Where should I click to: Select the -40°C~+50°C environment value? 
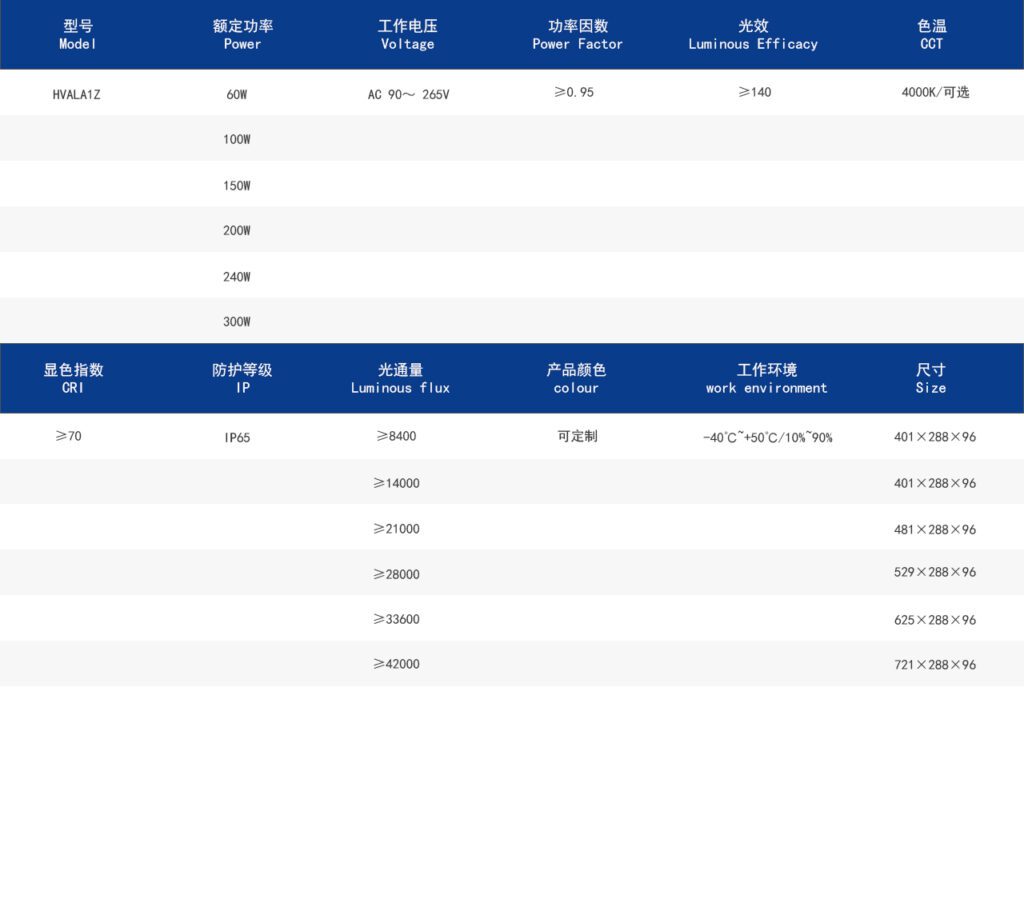[x=767, y=438]
